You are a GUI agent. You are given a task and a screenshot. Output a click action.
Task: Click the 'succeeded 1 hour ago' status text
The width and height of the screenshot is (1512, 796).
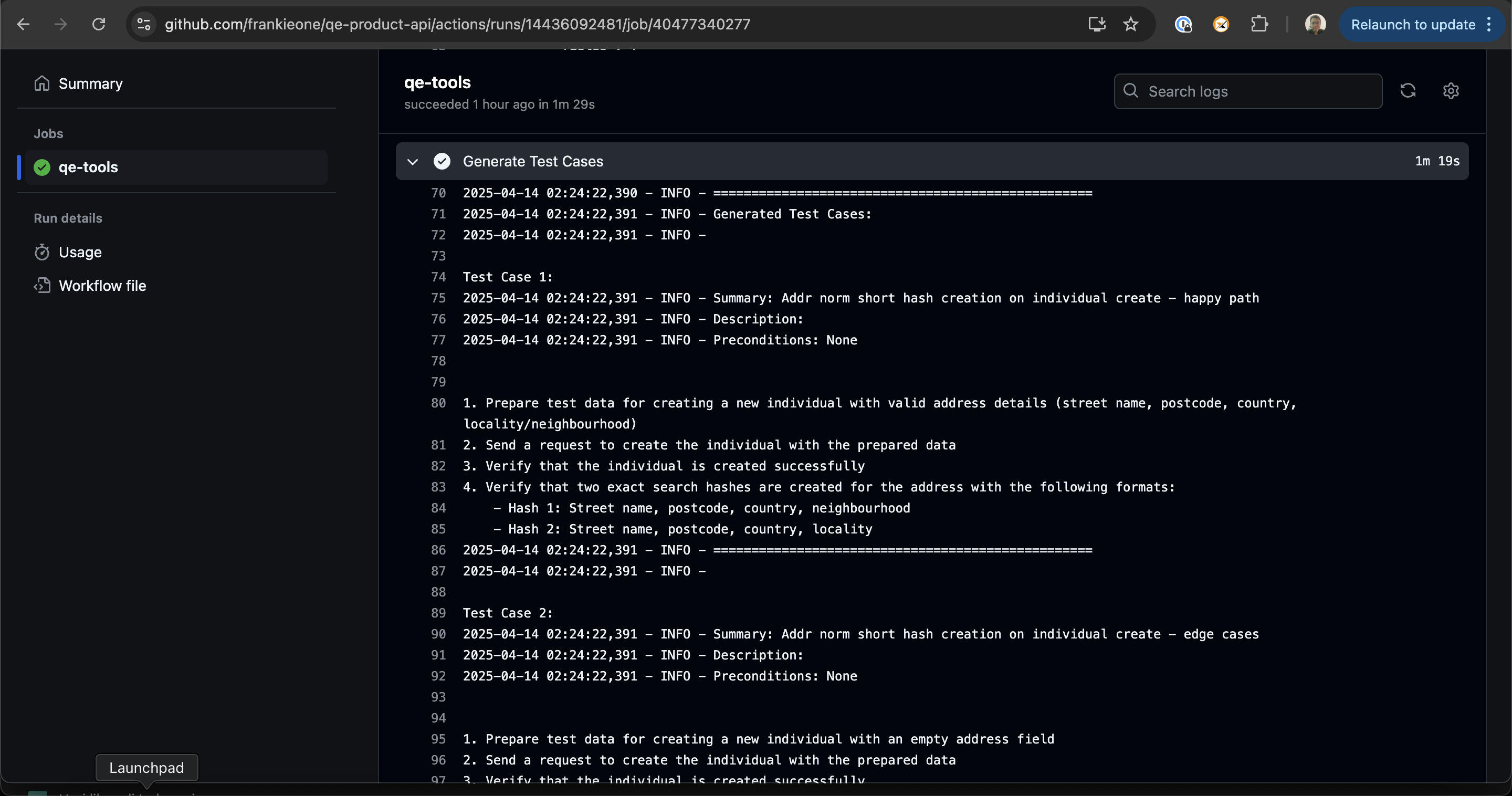pos(499,104)
